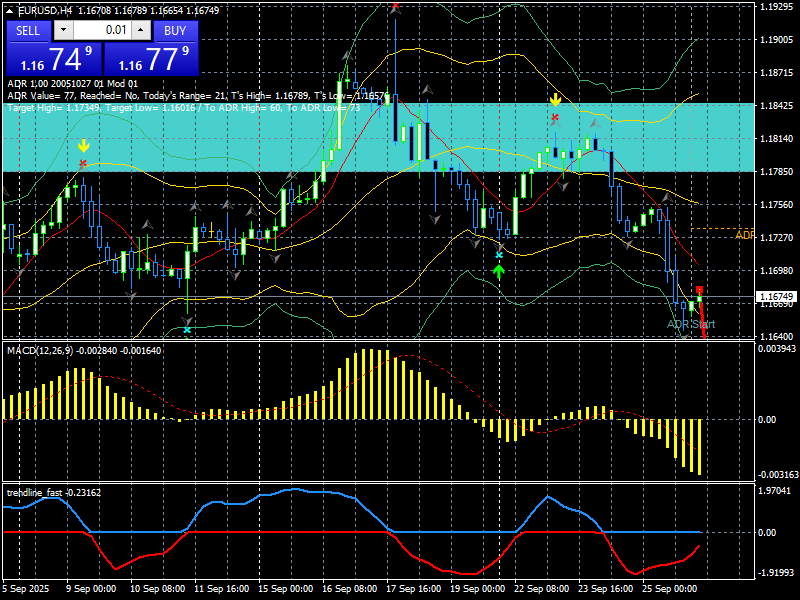Click the SELL button
Image resolution: width=800 pixels, height=600 pixels.
(x=28, y=31)
